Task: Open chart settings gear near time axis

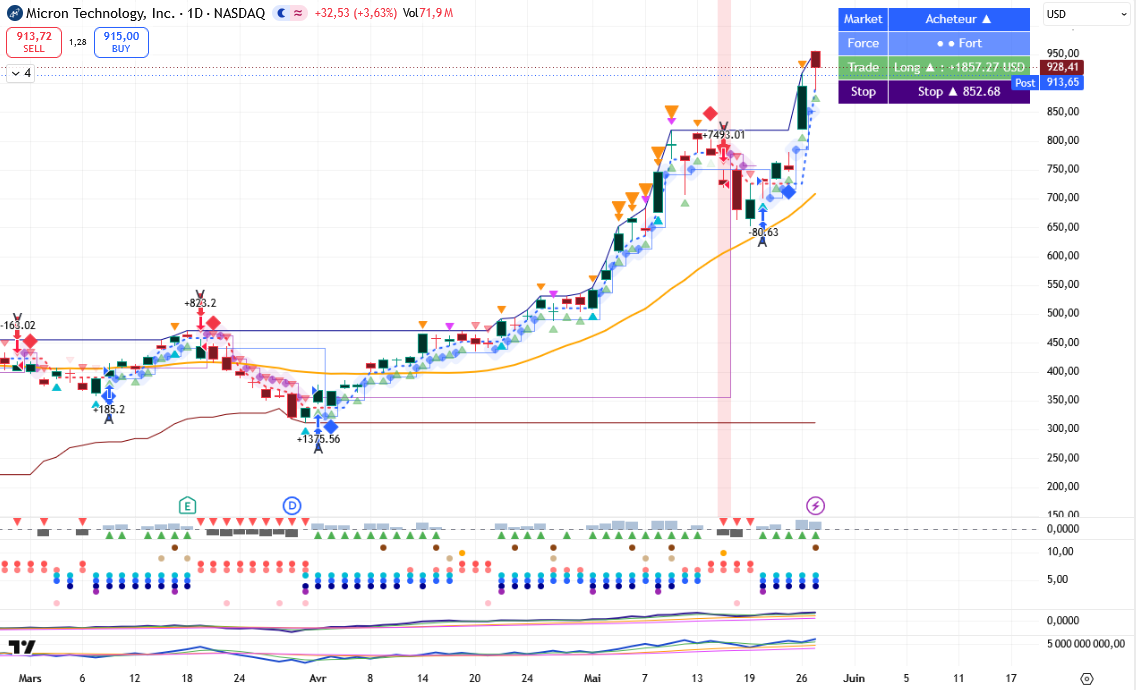Action: point(1086,678)
